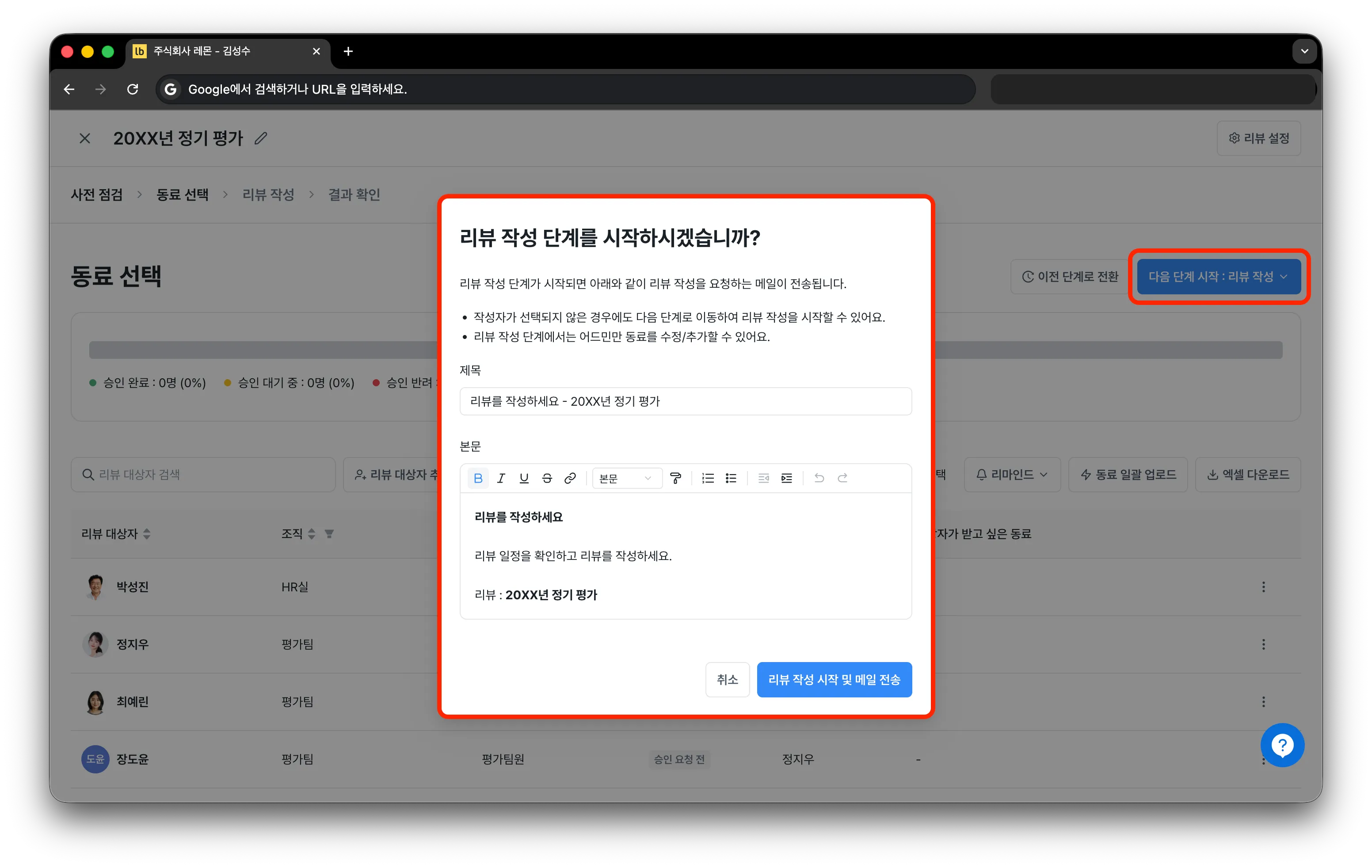
Task: Go to the 결과 확인 step
Action: pyautogui.click(x=354, y=195)
